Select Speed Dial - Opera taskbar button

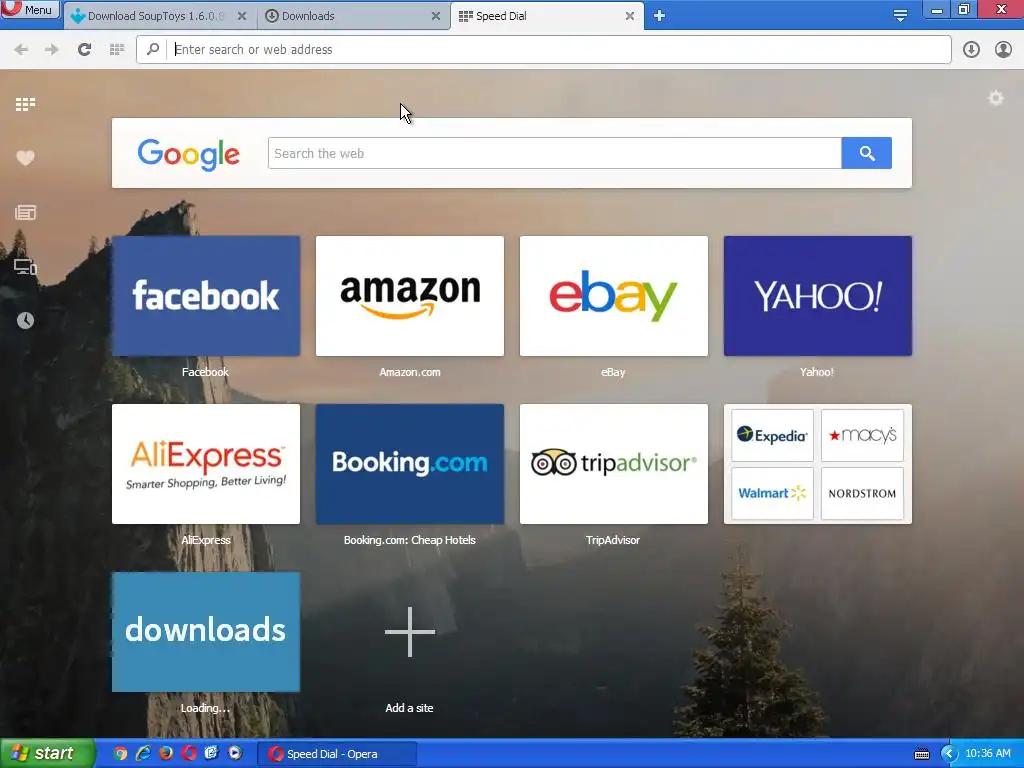(336, 754)
